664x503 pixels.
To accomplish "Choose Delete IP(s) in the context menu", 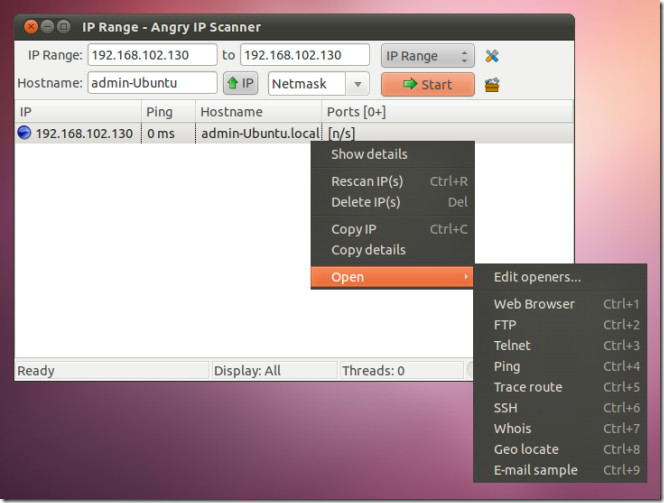I will click(393, 202).
